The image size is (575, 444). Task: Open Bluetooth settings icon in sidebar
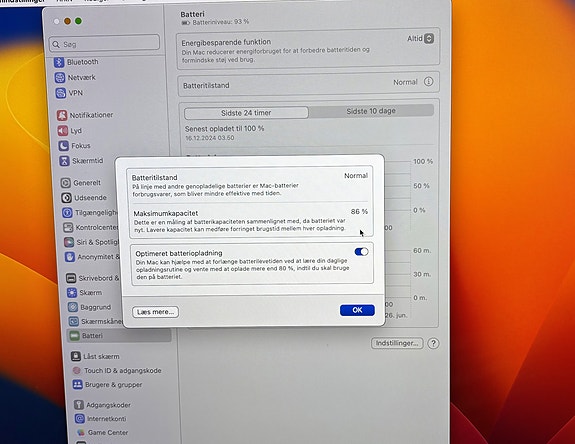(x=59, y=62)
